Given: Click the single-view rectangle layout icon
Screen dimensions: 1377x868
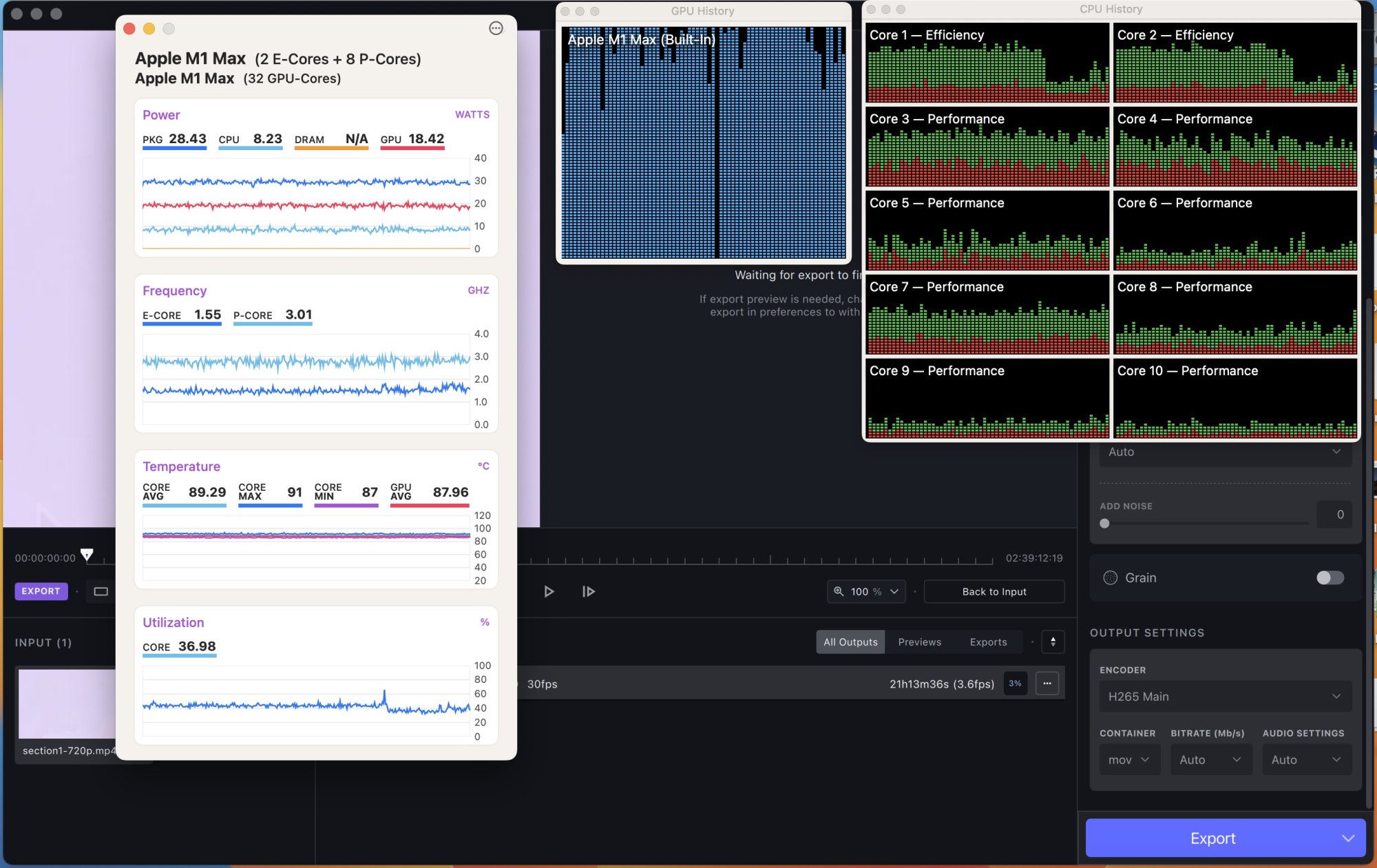Looking at the screenshot, I should tap(101, 591).
